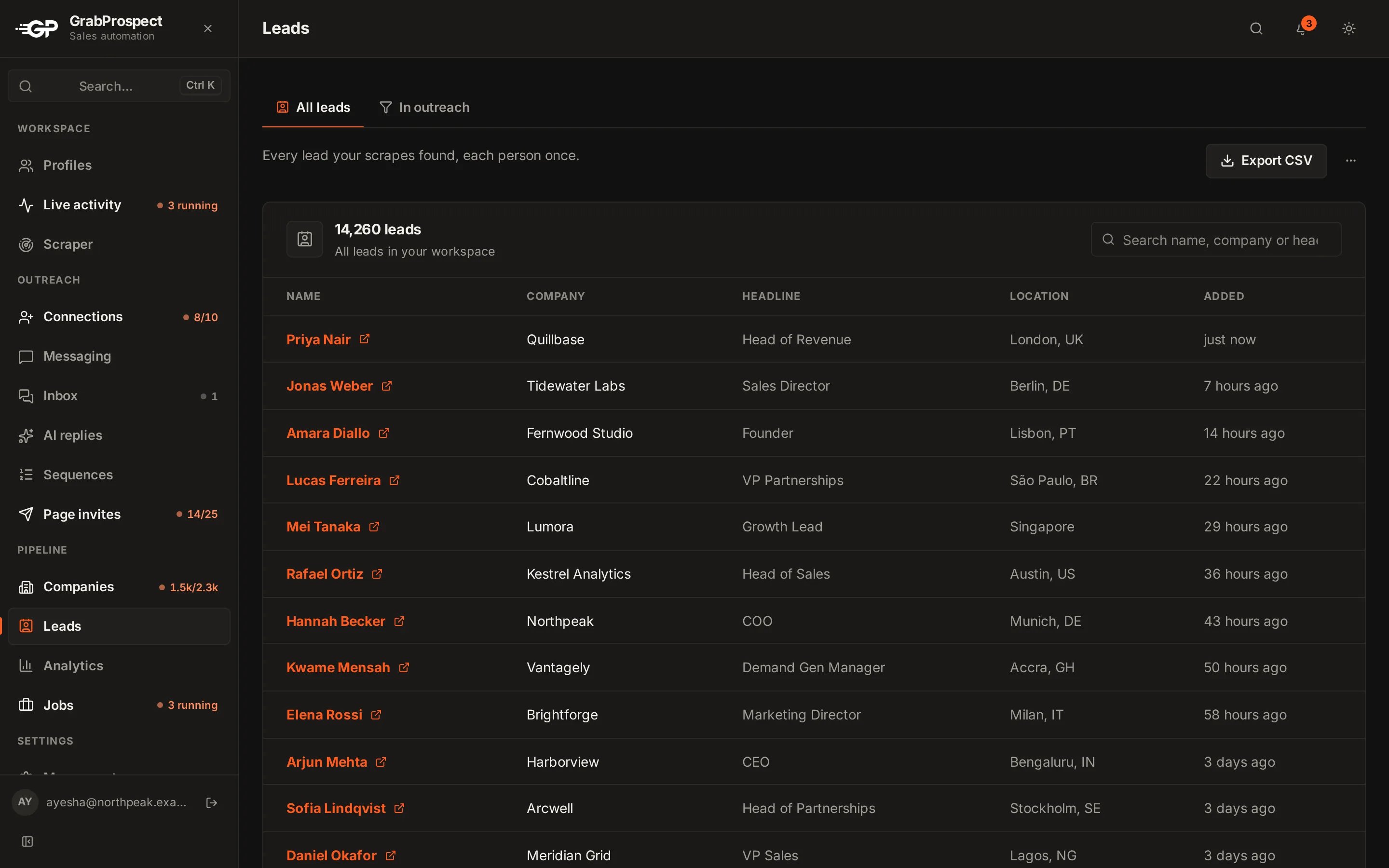Viewport: 1389px width, 868px height.
Task: Open Mei Tanaka's external link icon
Action: (x=374, y=527)
